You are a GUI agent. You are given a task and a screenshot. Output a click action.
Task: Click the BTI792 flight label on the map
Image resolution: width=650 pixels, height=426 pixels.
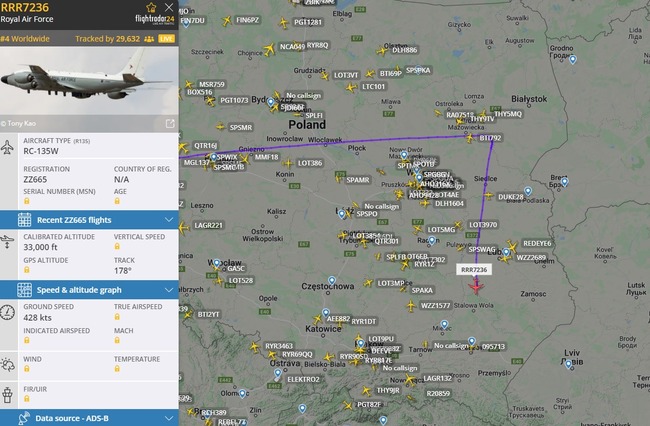coord(490,138)
